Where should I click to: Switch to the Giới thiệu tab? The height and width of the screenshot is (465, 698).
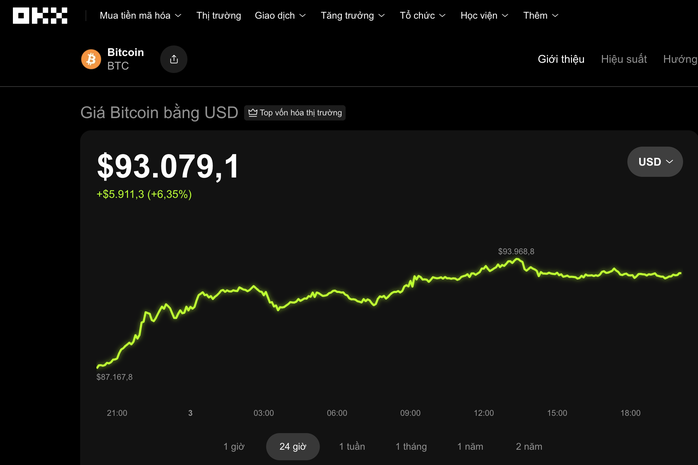coord(561,59)
